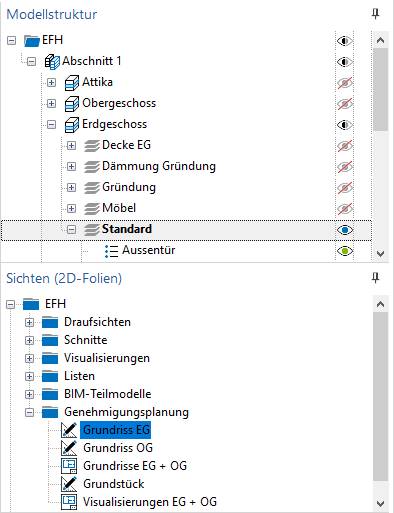Viewport: 394px width, 513px height.
Task: Click the Aussentür list icon
Action: pyautogui.click(x=111, y=251)
